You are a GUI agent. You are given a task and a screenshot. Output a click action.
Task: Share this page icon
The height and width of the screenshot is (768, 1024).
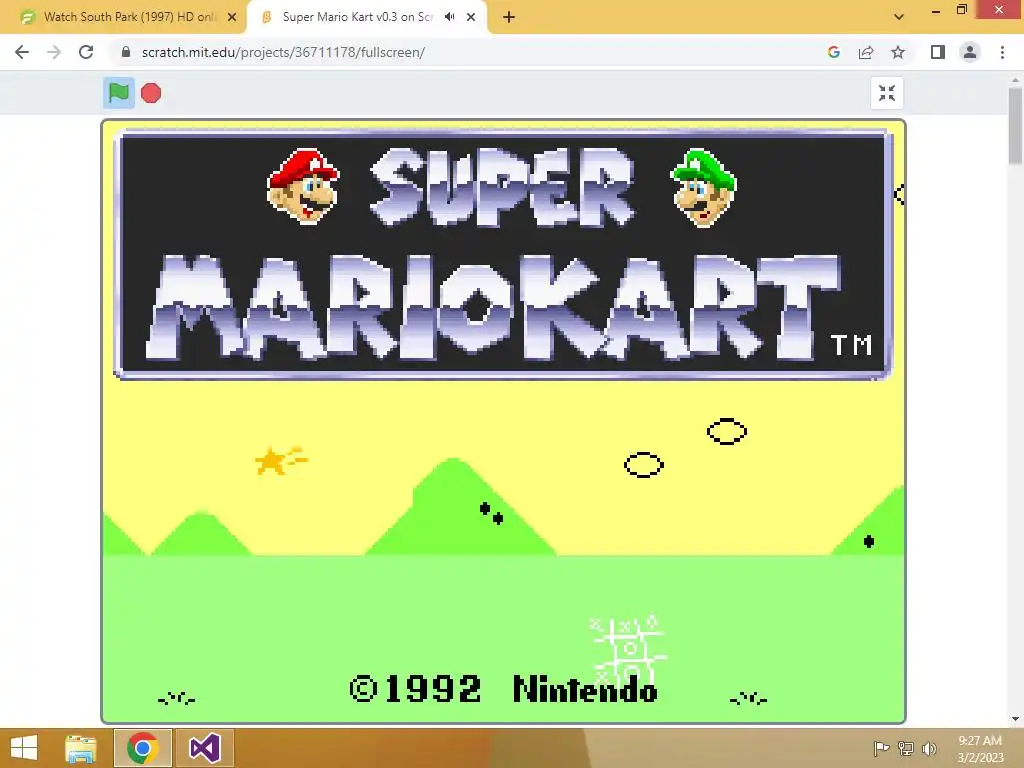(866, 52)
